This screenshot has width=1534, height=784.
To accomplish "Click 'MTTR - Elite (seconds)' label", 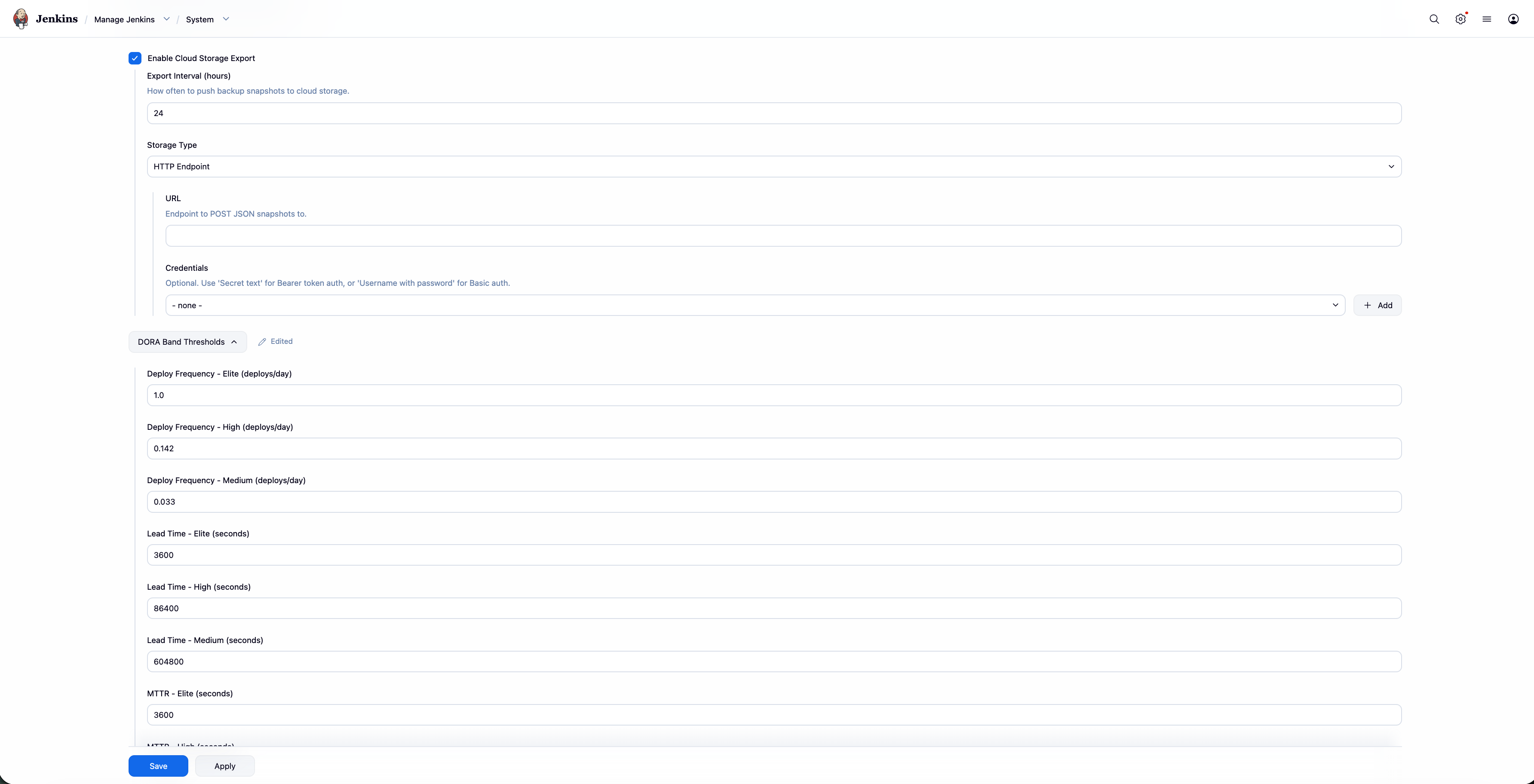I will point(190,693).
